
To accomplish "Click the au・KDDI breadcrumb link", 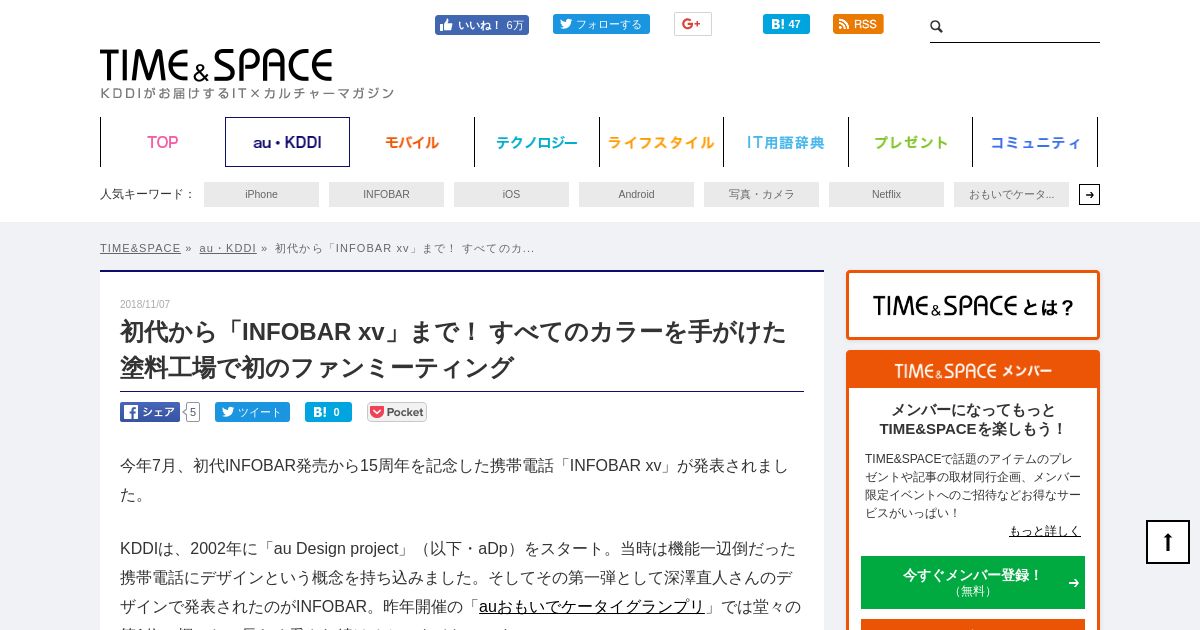I will pos(227,248).
